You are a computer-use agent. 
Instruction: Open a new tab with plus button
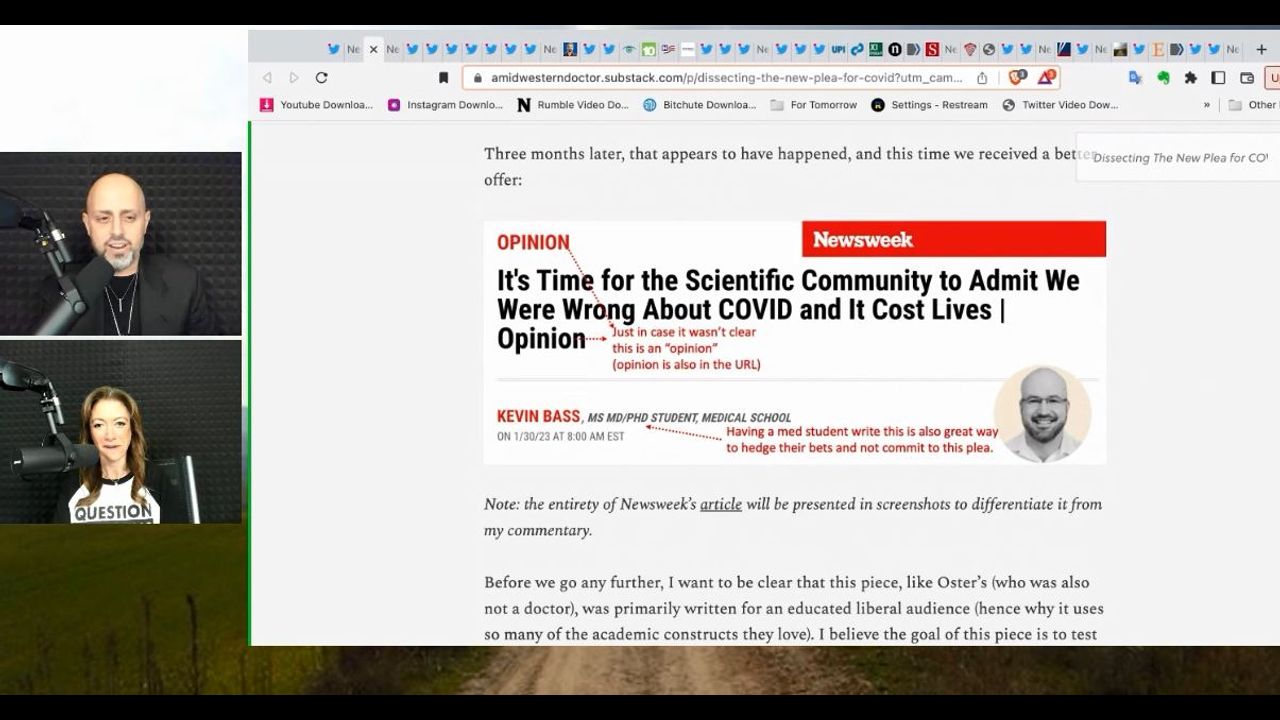pyautogui.click(x=1261, y=49)
